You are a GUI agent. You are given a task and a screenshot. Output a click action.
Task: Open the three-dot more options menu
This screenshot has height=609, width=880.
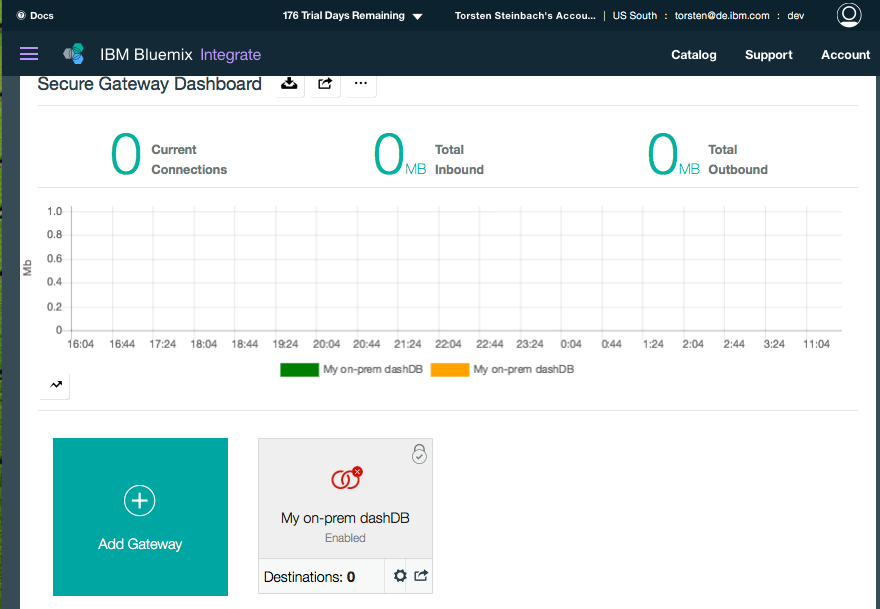coord(361,84)
